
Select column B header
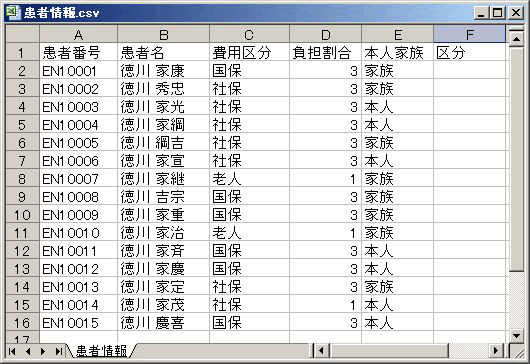164,35
